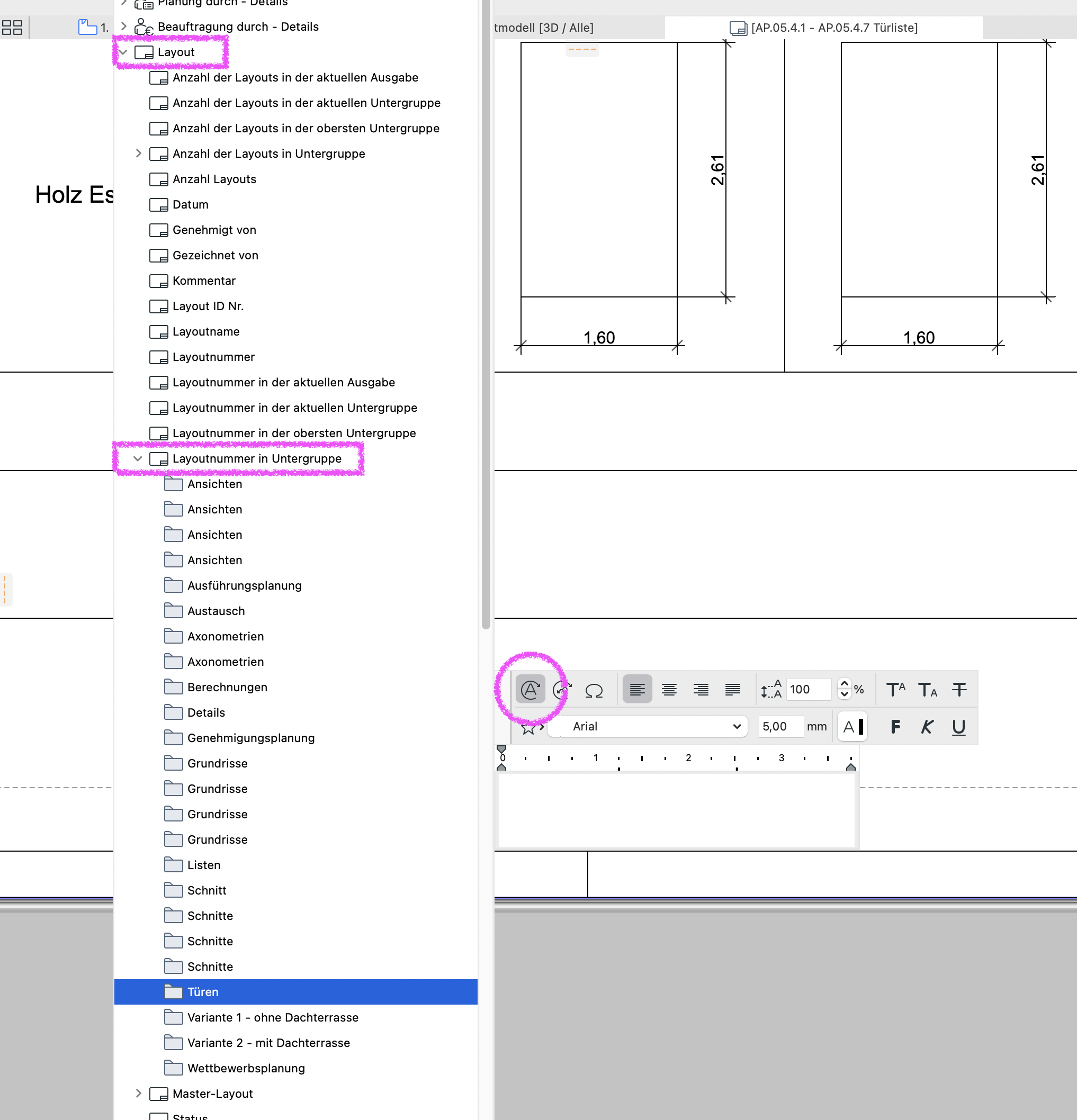Select Variante 1 - ohne Dachterrasse
1077x1120 pixels.
point(295,1017)
